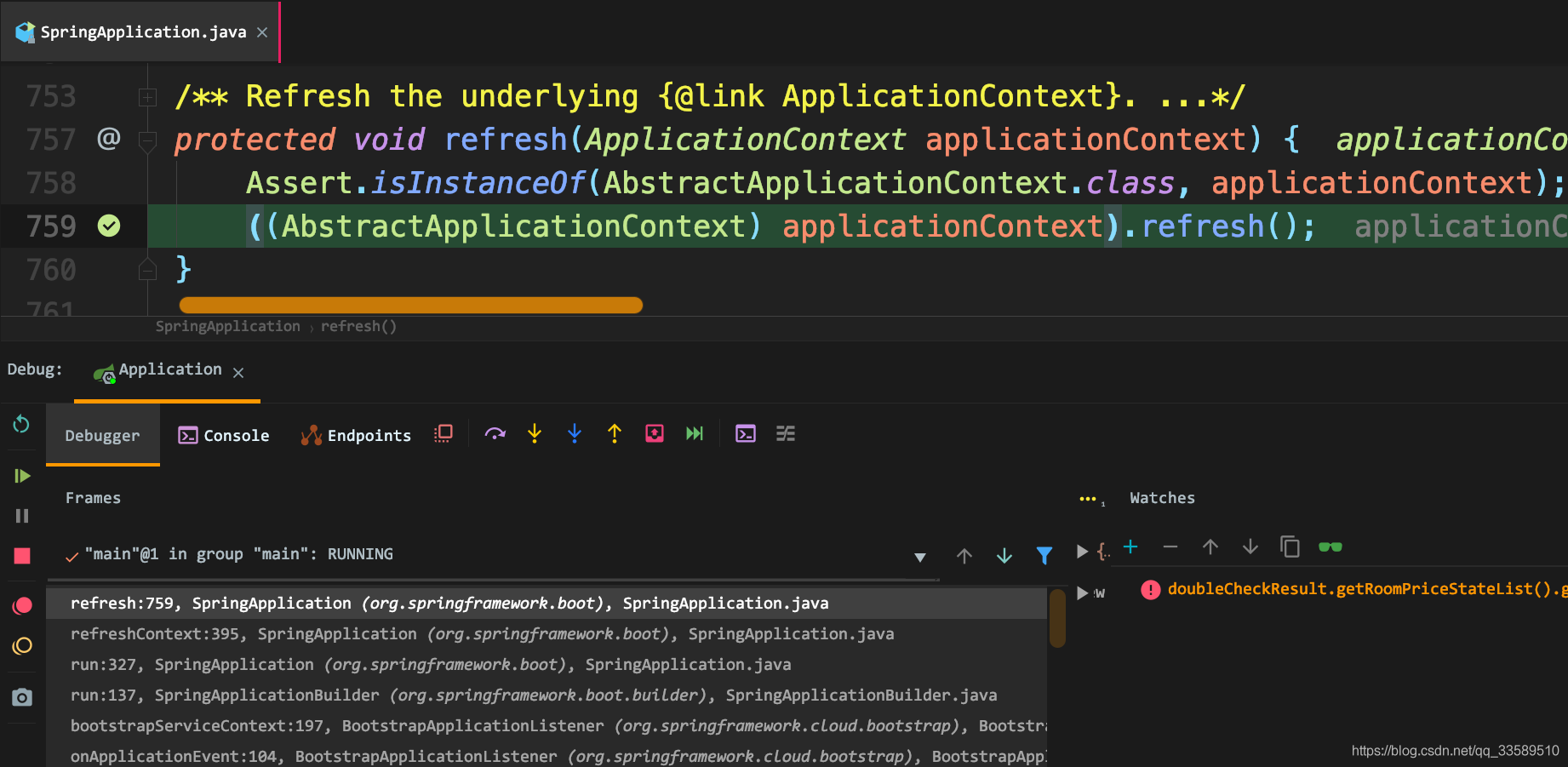The height and width of the screenshot is (767, 1568).
Task: Select the refreshContext:395 stack frame
Action: 482,634
